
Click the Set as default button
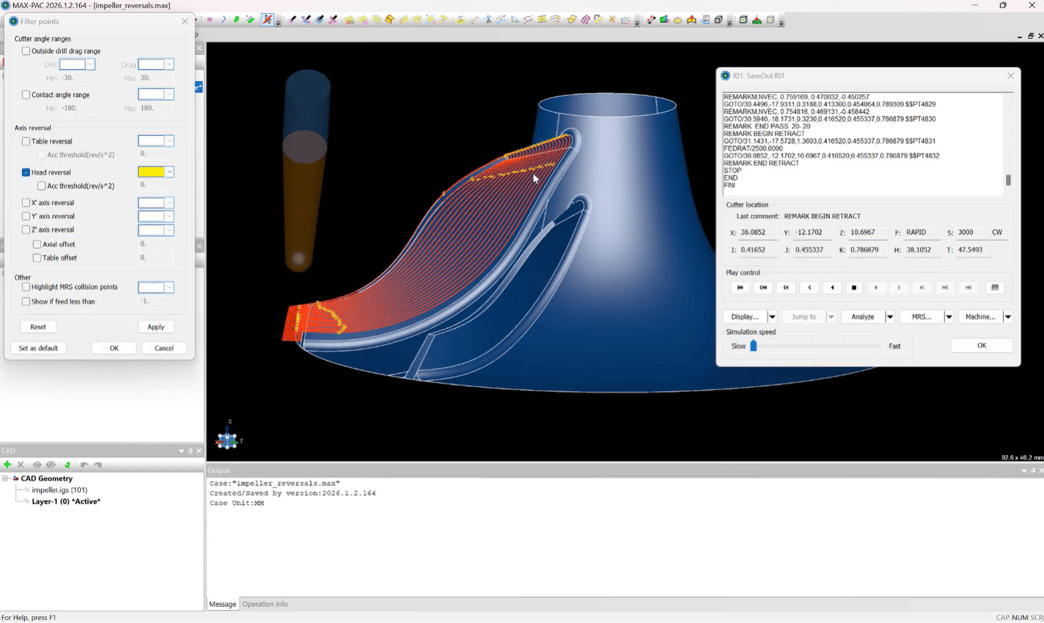coord(38,348)
